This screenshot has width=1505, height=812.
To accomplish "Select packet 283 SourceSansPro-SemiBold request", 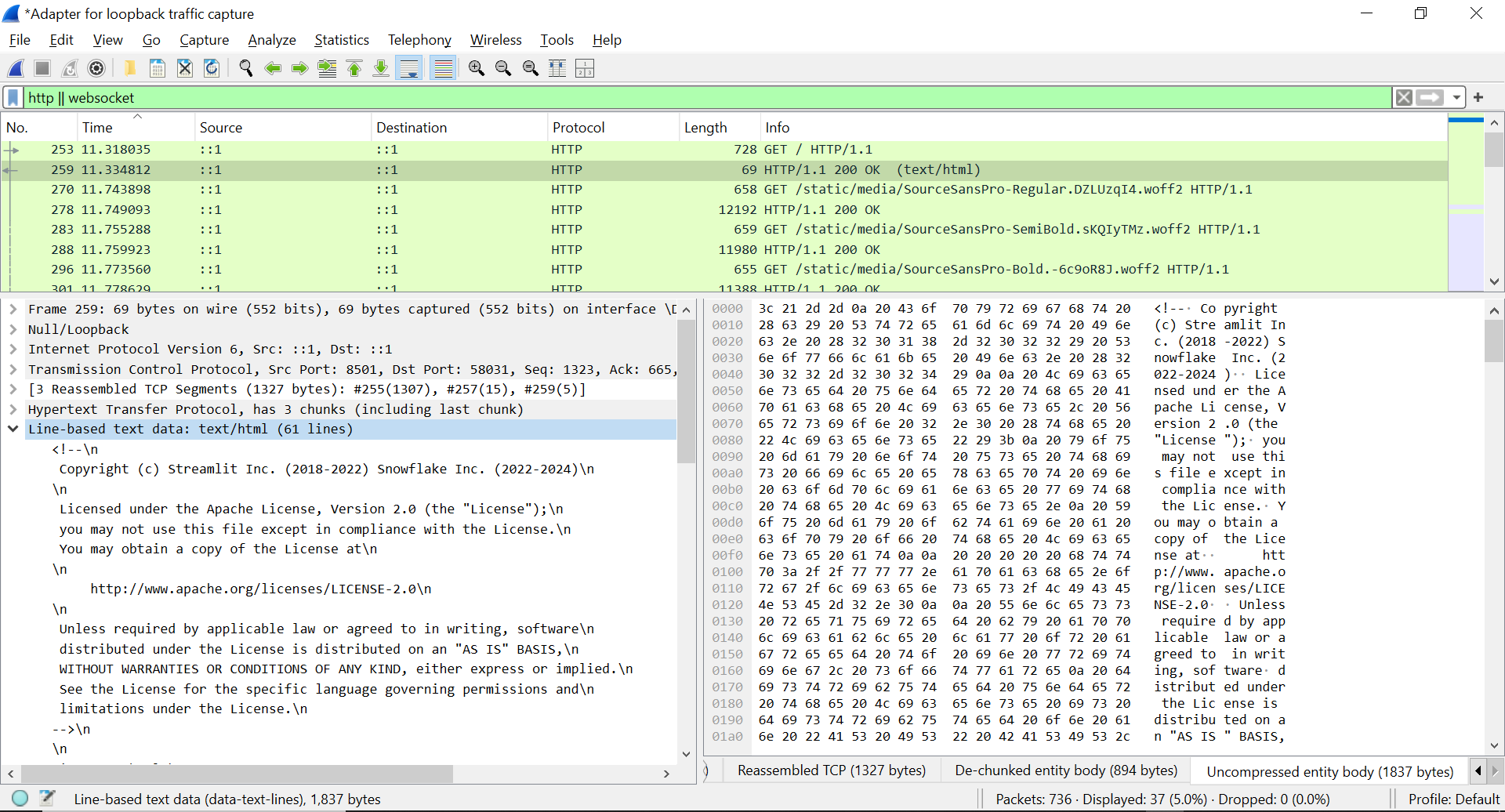I will click(x=724, y=229).
